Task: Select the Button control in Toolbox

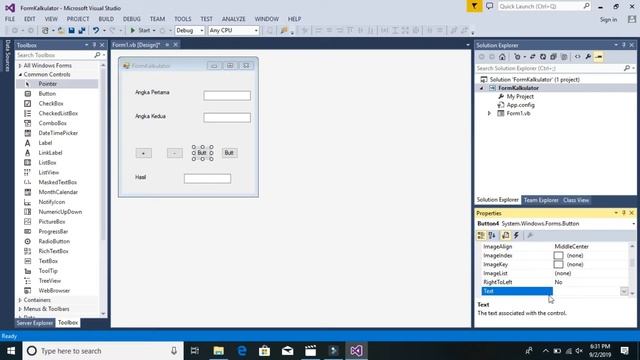Action: click(x=47, y=94)
